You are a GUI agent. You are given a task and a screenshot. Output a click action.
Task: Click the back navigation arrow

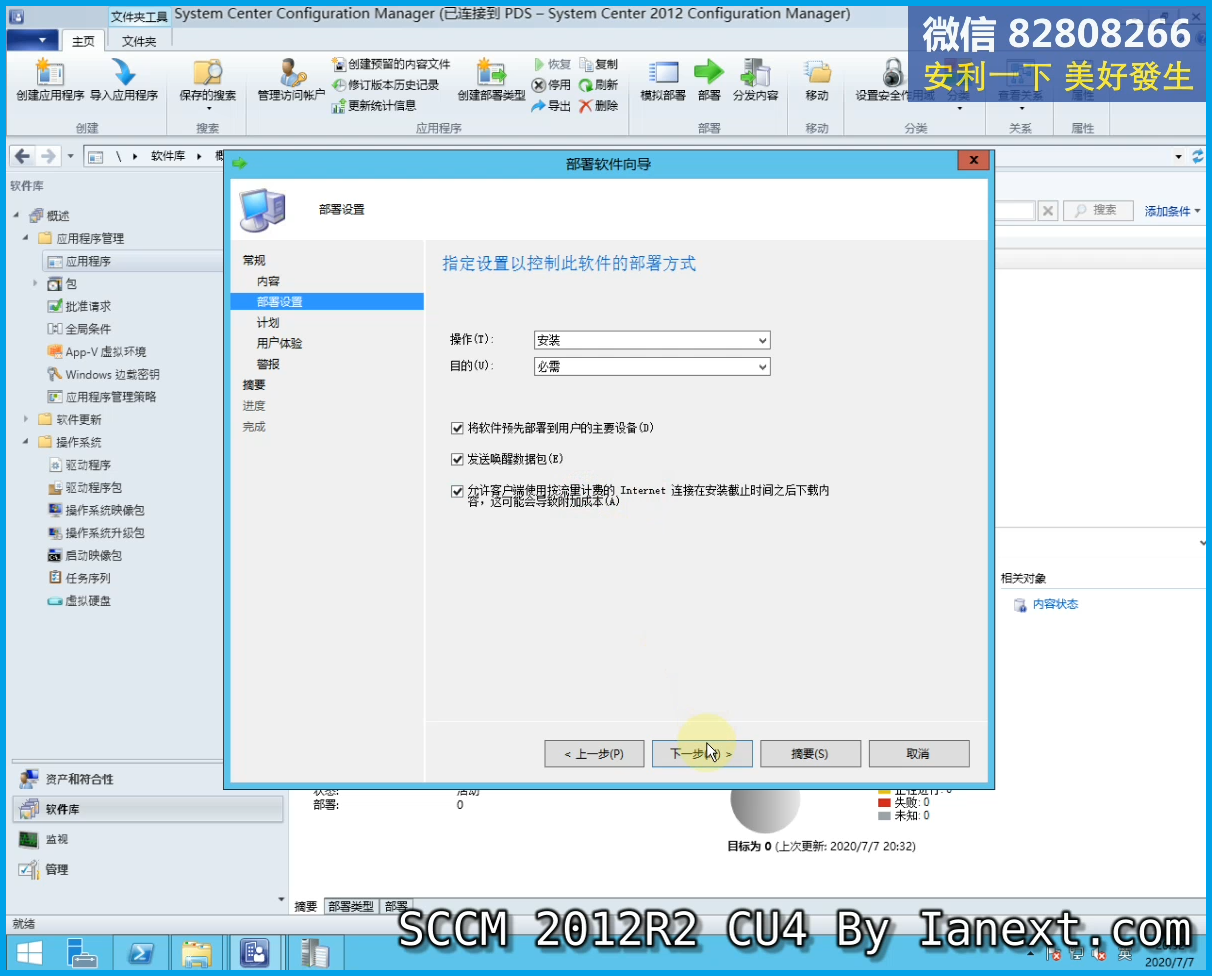[x=22, y=156]
